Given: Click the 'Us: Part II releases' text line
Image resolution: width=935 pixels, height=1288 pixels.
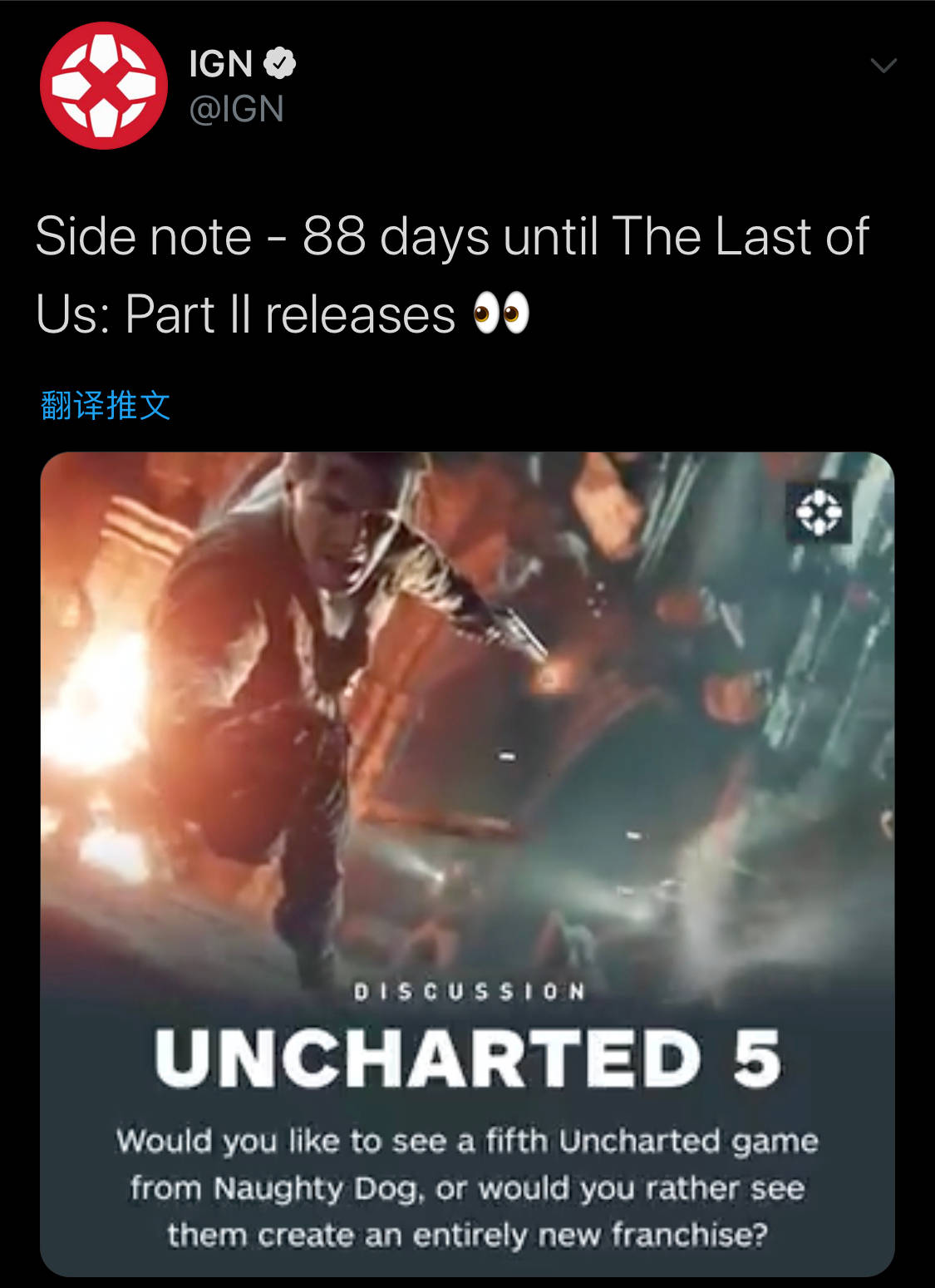Looking at the screenshot, I should [245, 315].
